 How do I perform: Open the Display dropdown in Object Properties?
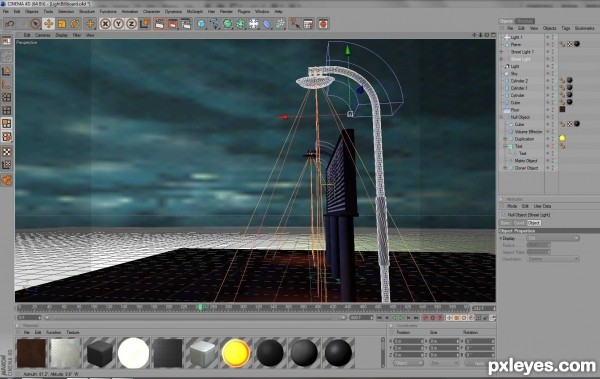[553, 238]
